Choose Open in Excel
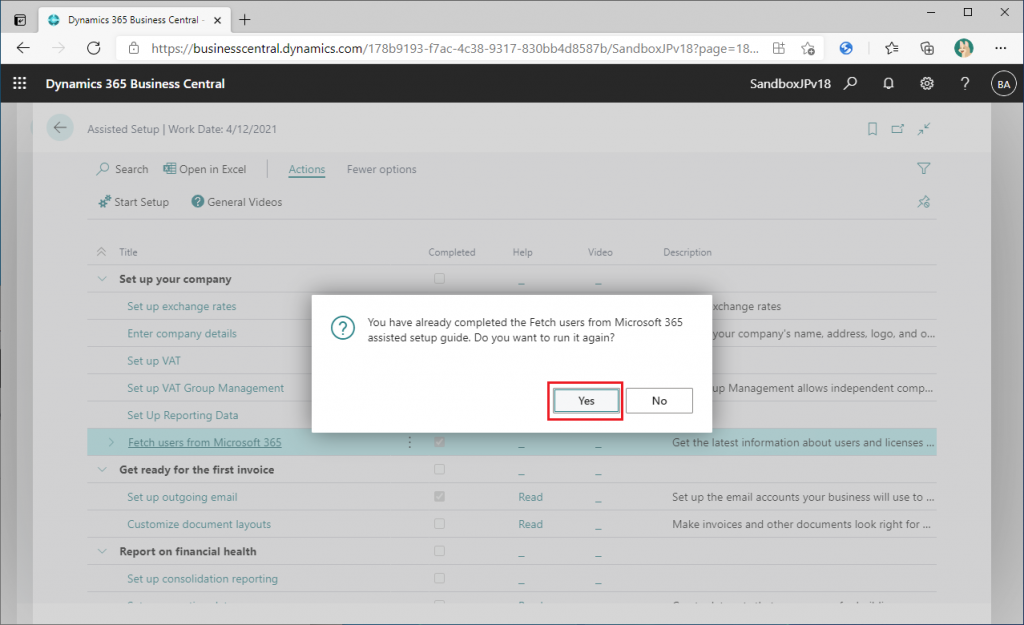Screen dimensions: 1024x625 point(205,169)
